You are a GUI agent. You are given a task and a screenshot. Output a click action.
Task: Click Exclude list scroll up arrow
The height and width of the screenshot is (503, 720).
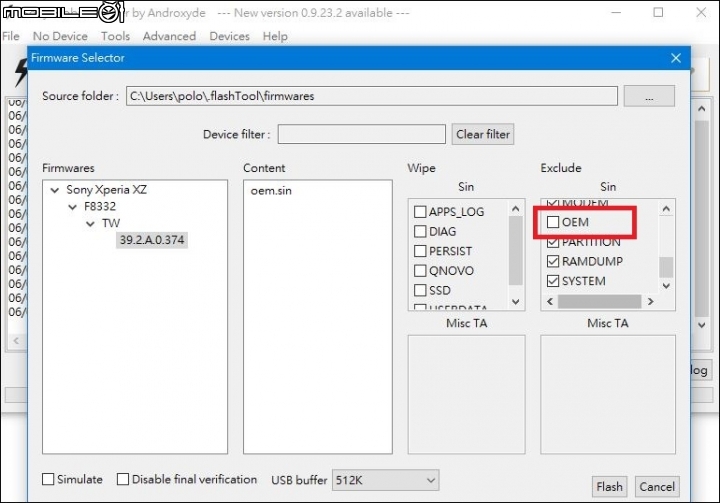[x=666, y=209]
